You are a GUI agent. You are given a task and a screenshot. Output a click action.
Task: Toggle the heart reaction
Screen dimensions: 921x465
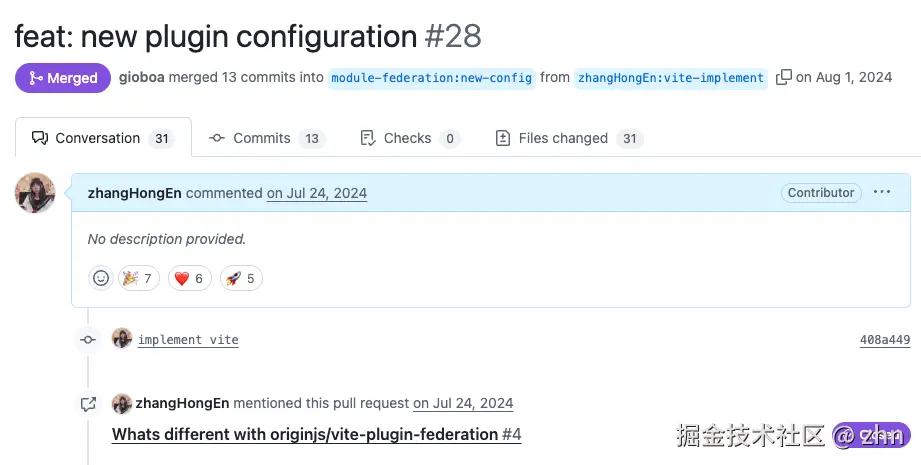[189, 279]
